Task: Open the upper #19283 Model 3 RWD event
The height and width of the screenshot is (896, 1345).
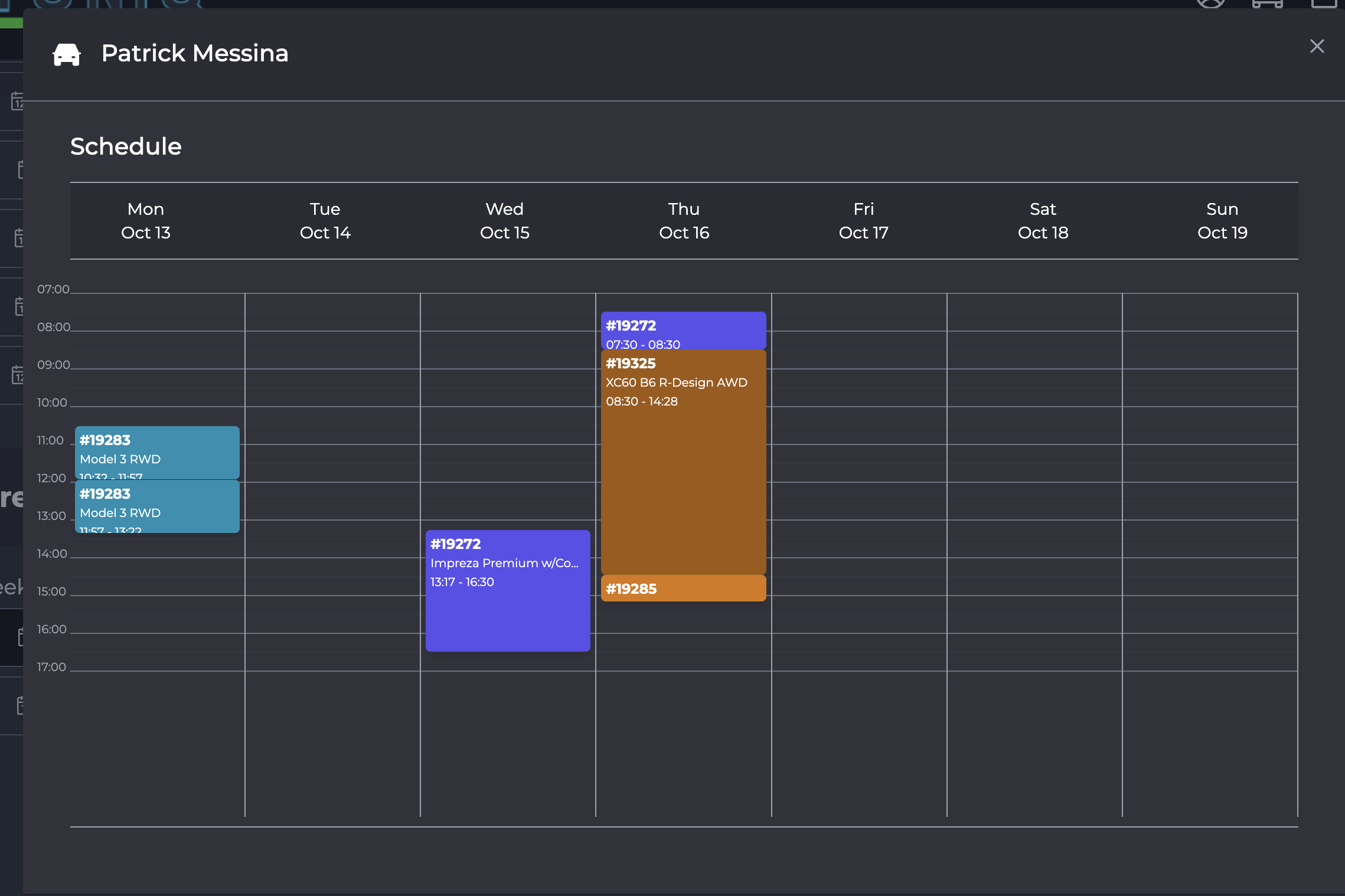Action: 157,452
